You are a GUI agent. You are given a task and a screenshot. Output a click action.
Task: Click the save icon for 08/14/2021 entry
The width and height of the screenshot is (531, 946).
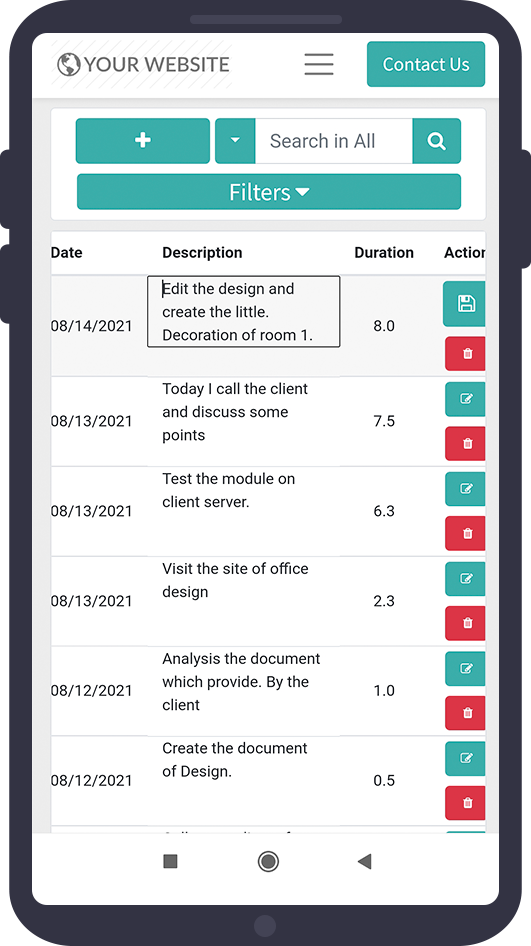[x=465, y=303]
